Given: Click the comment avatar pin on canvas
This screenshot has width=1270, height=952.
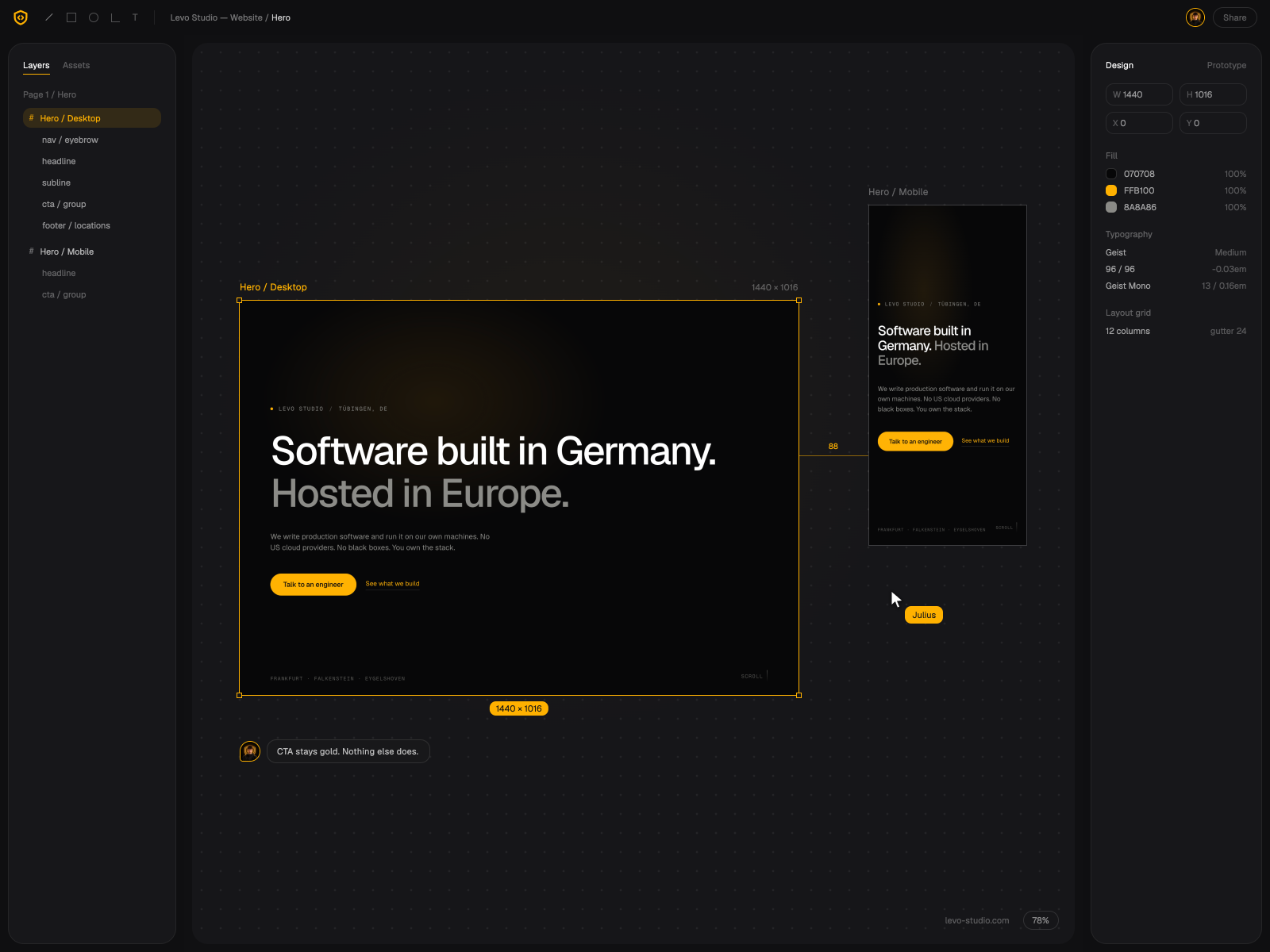Looking at the screenshot, I should (250, 750).
